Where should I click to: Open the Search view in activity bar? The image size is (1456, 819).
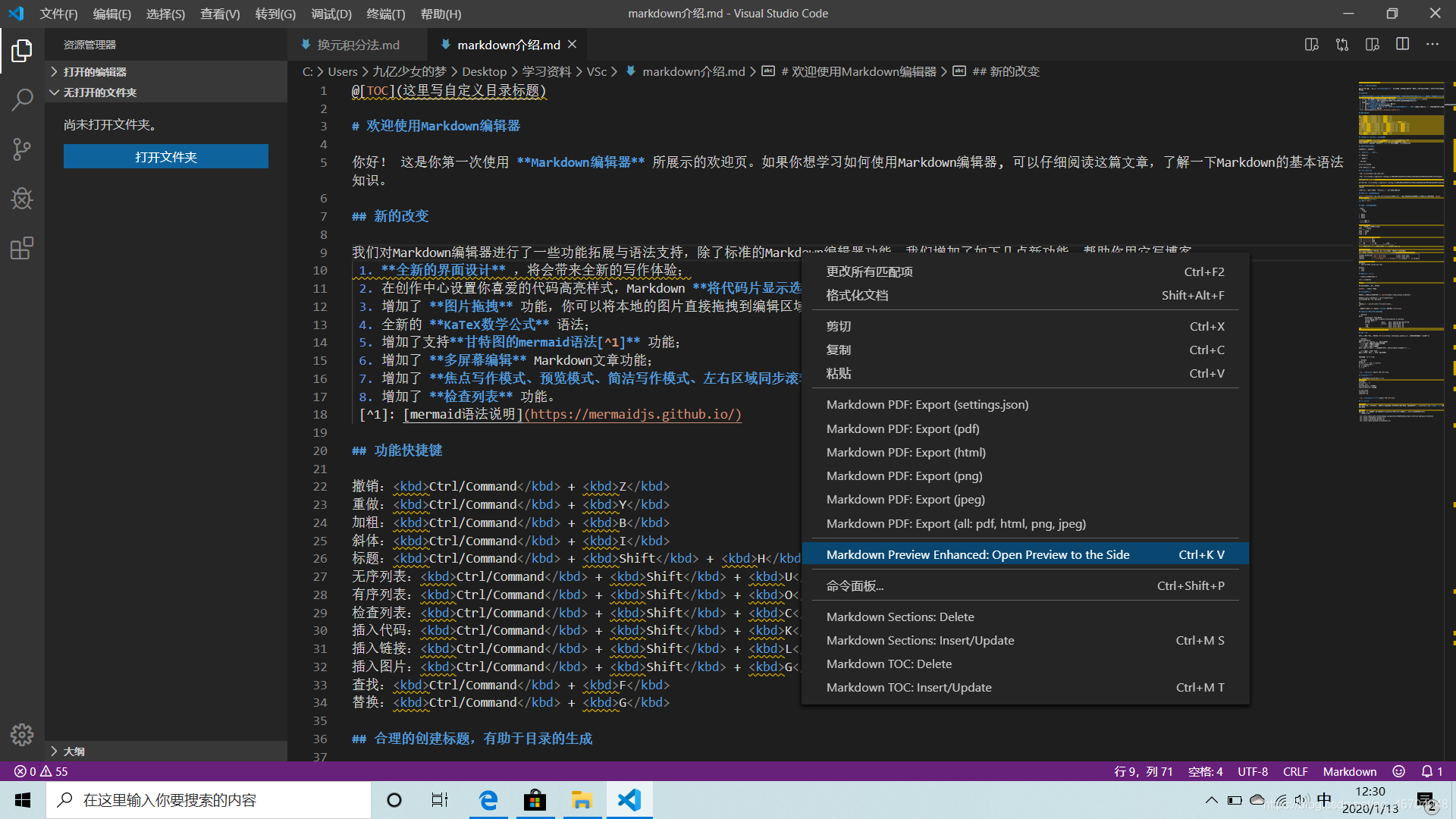22,99
